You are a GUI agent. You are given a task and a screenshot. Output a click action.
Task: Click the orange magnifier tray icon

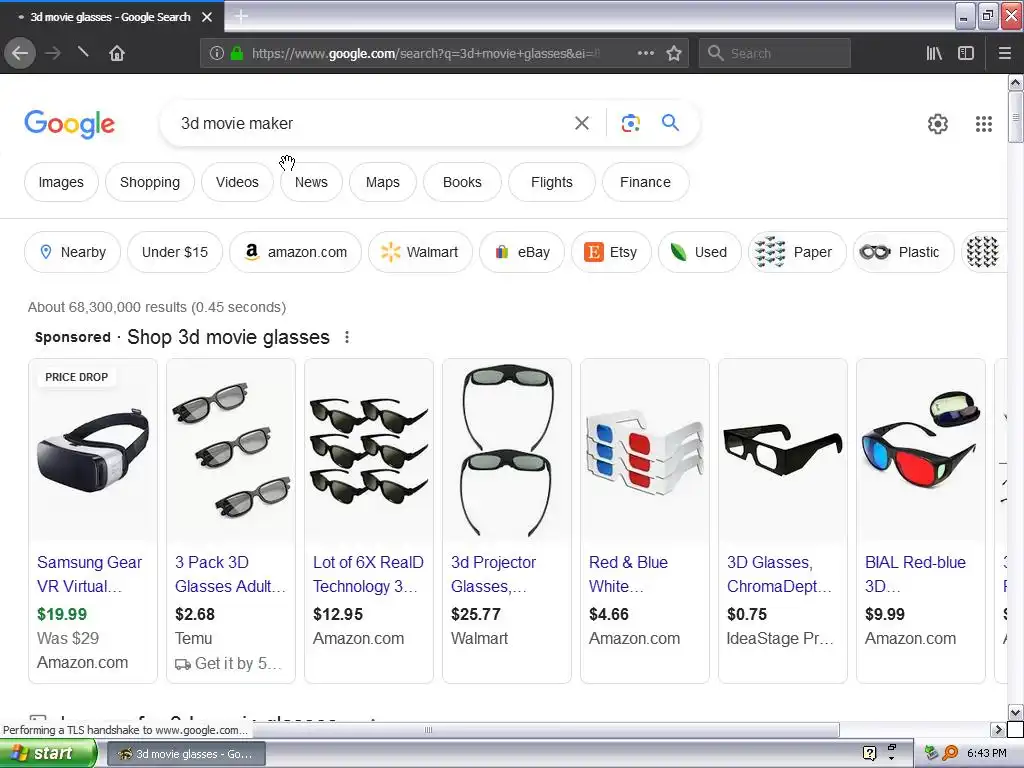tap(950, 753)
